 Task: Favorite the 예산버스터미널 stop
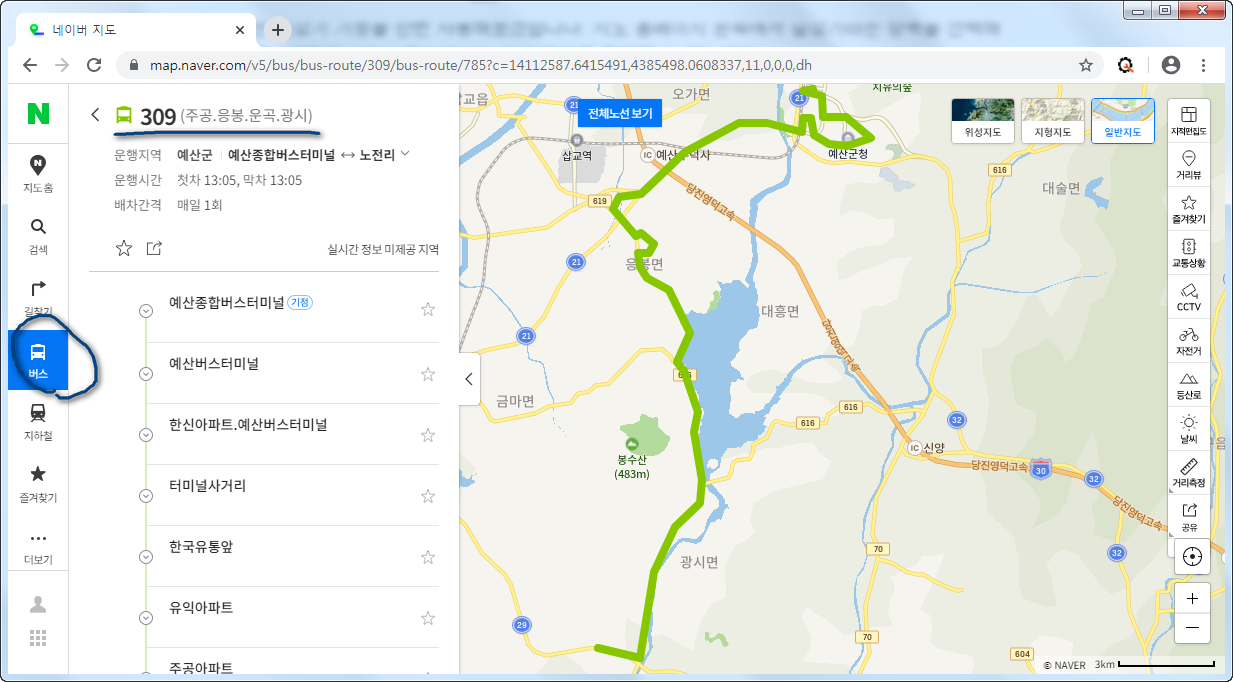(x=428, y=374)
